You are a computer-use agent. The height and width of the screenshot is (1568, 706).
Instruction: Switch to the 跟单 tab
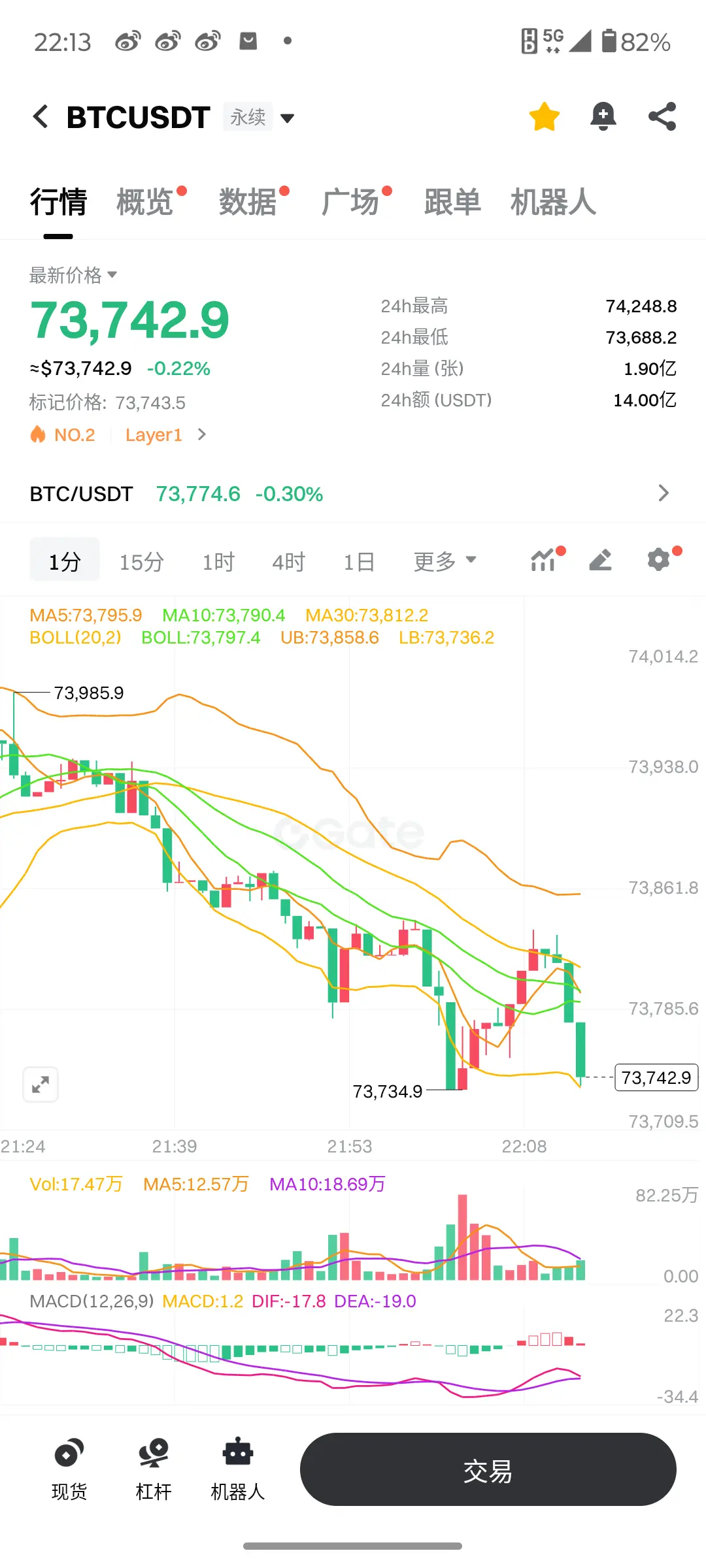click(452, 201)
